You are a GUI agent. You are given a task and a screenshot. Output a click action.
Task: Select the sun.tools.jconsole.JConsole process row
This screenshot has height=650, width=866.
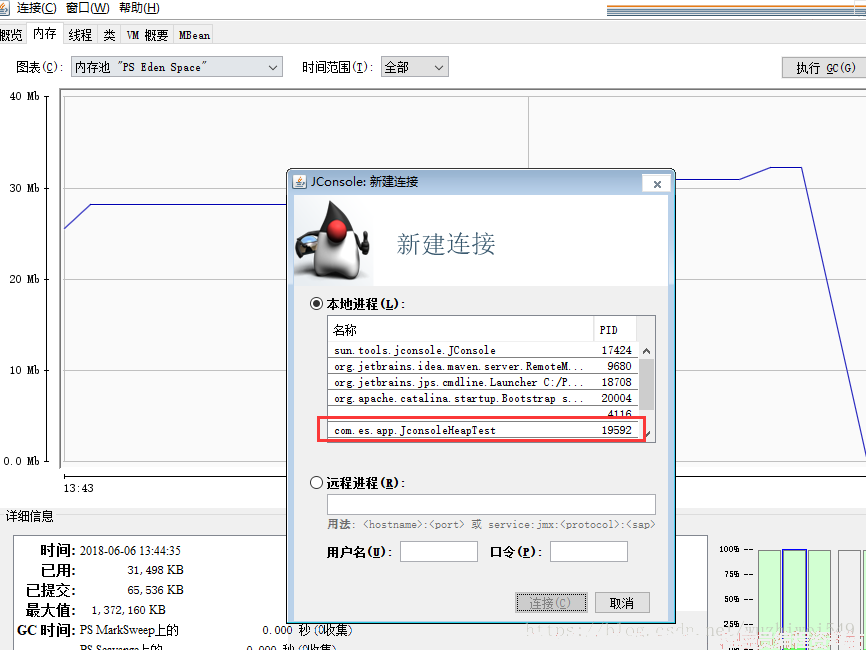click(x=483, y=350)
